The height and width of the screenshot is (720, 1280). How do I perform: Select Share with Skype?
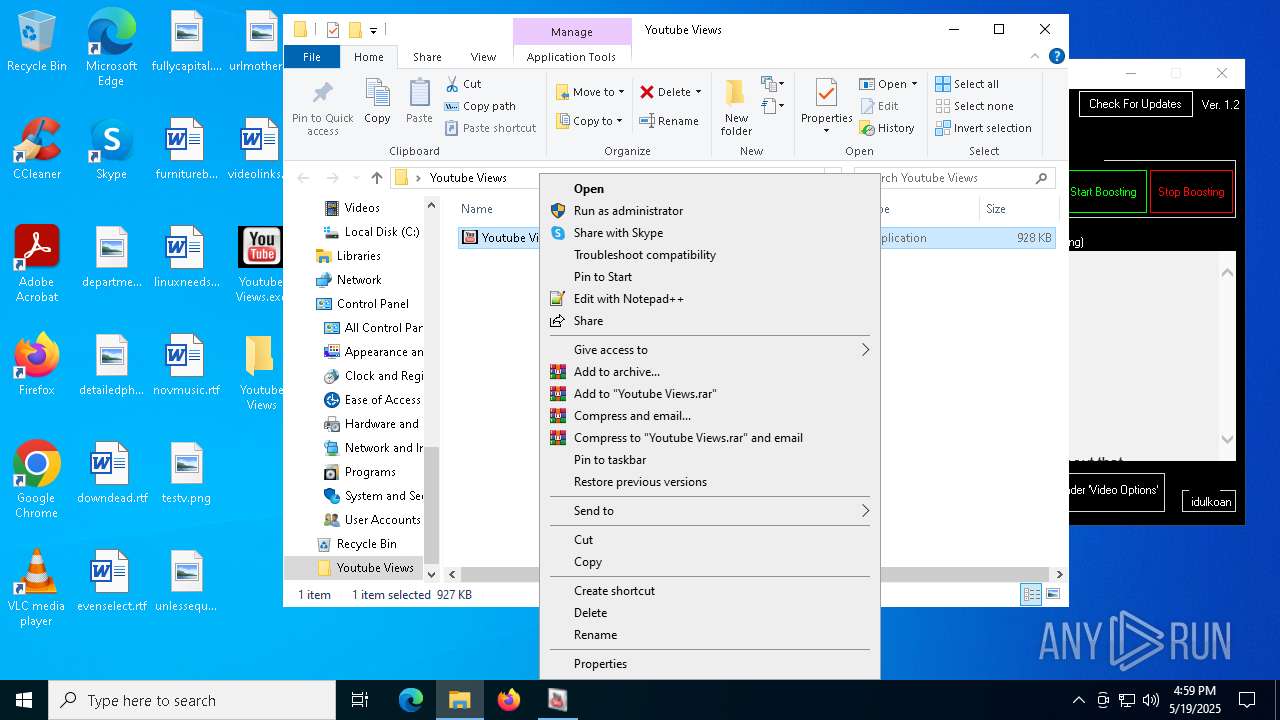pos(710,233)
